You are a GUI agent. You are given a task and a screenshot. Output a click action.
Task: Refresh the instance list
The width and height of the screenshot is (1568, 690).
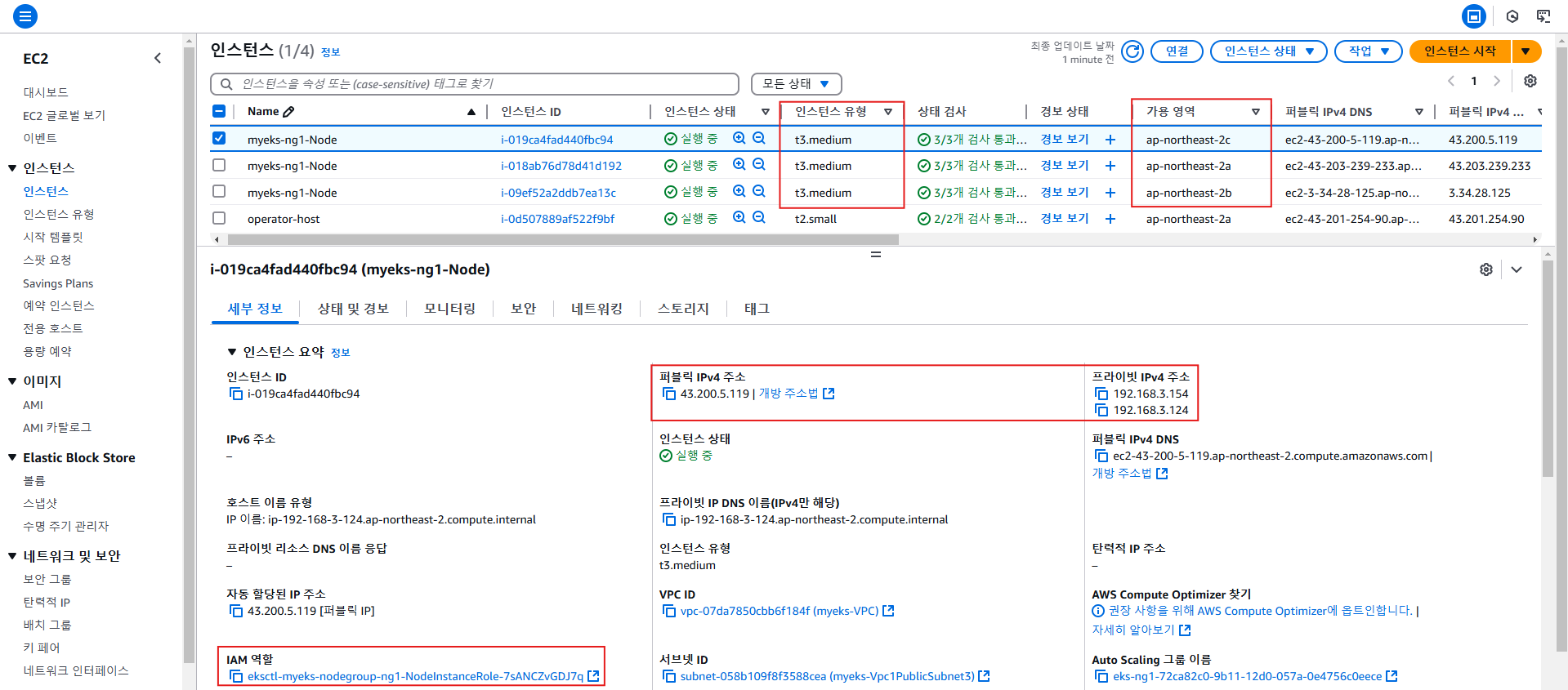tap(1132, 51)
